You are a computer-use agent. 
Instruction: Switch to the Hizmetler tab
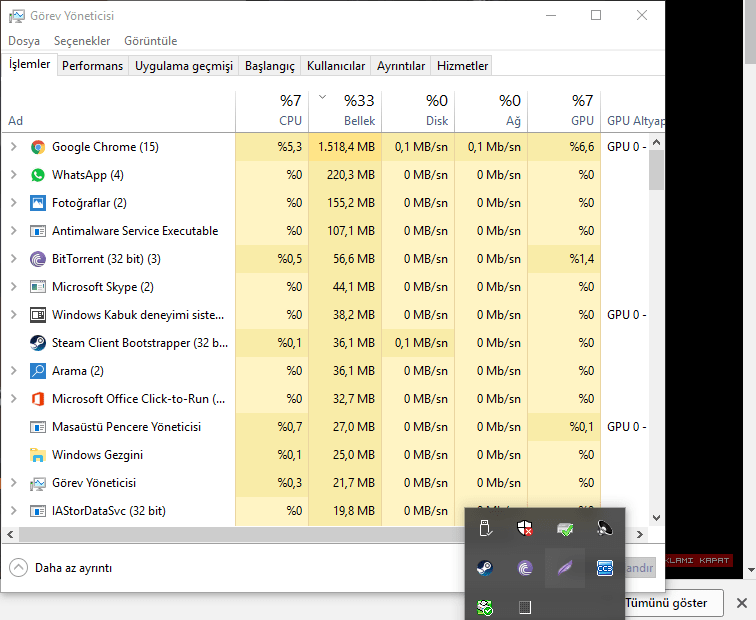pos(462,66)
